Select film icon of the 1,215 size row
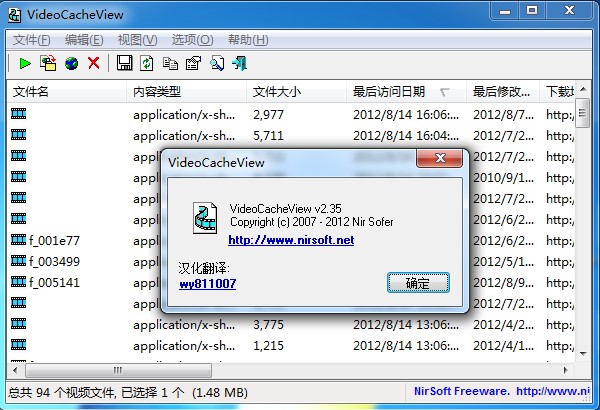Viewport: 600px width, 410px height. click(18, 345)
